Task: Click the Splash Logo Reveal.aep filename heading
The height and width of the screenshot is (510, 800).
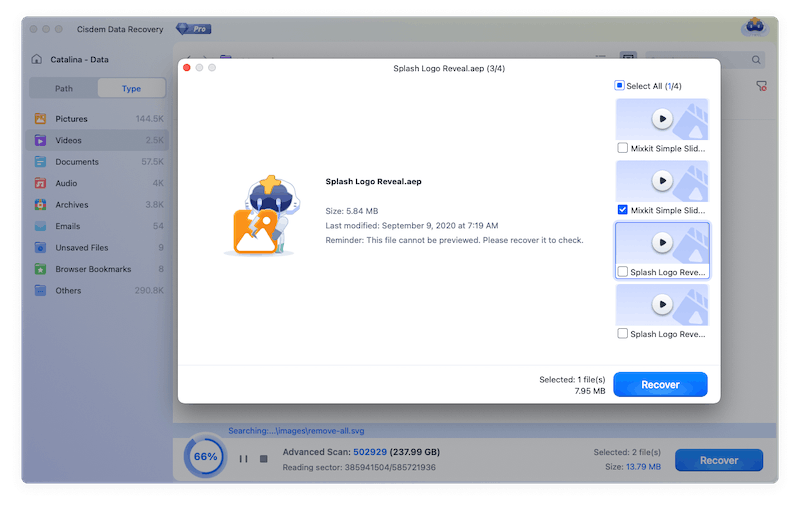Action: coord(373,182)
